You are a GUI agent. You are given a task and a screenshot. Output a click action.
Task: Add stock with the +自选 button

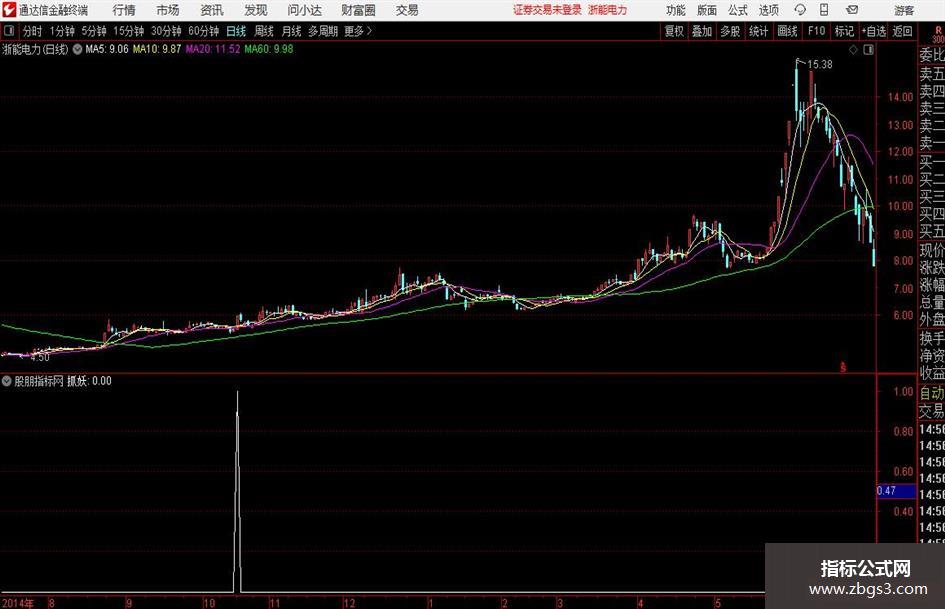coord(873,31)
